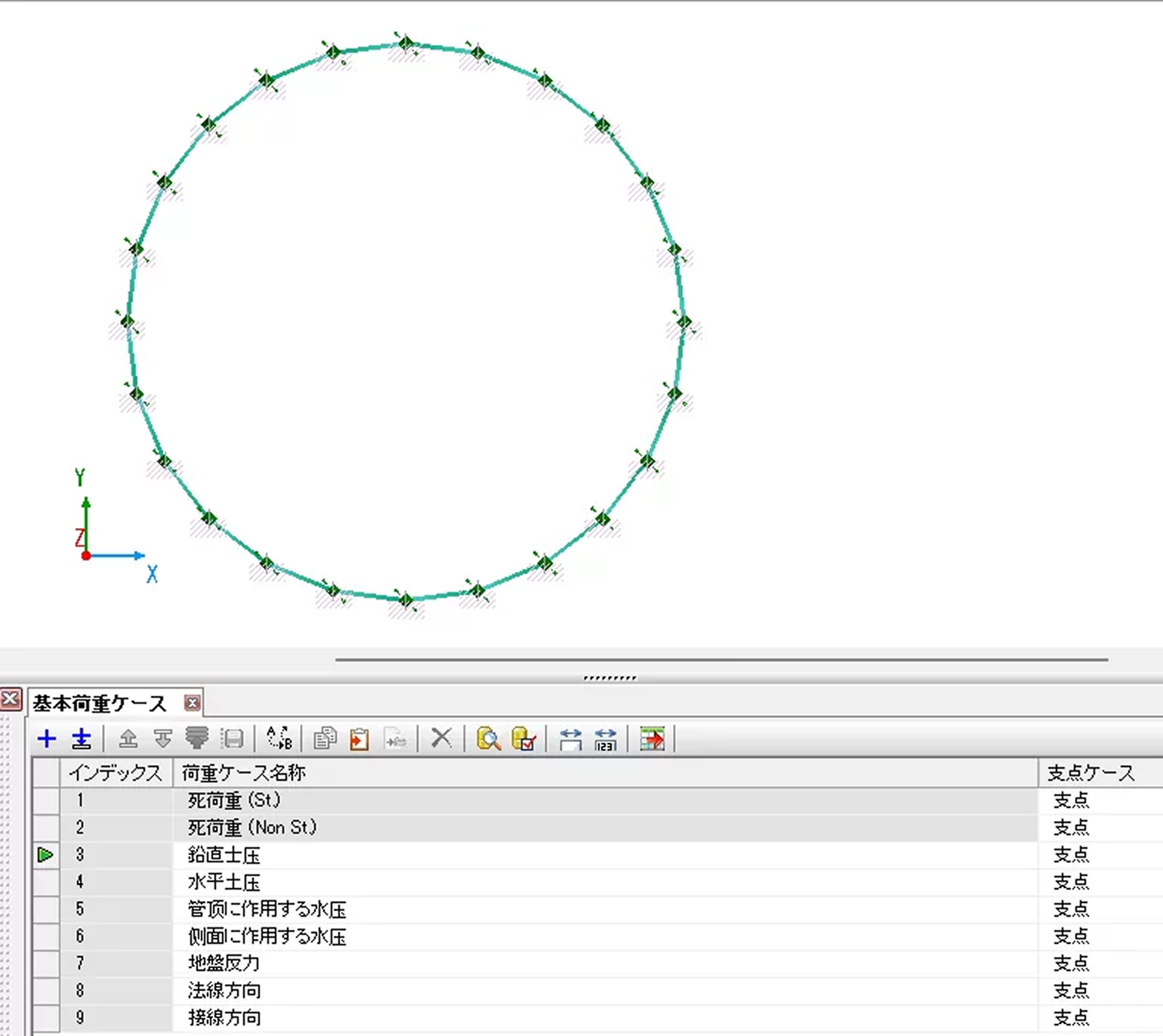
Task: Click the check-data icon with red checkmark
Action: point(523,738)
